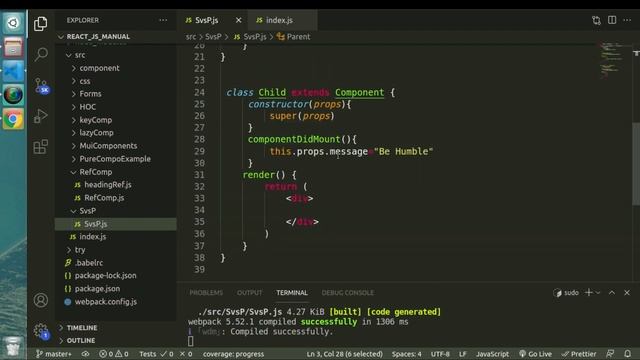Open the Extensions view
This screenshot has height=360, width=640.
40,147
